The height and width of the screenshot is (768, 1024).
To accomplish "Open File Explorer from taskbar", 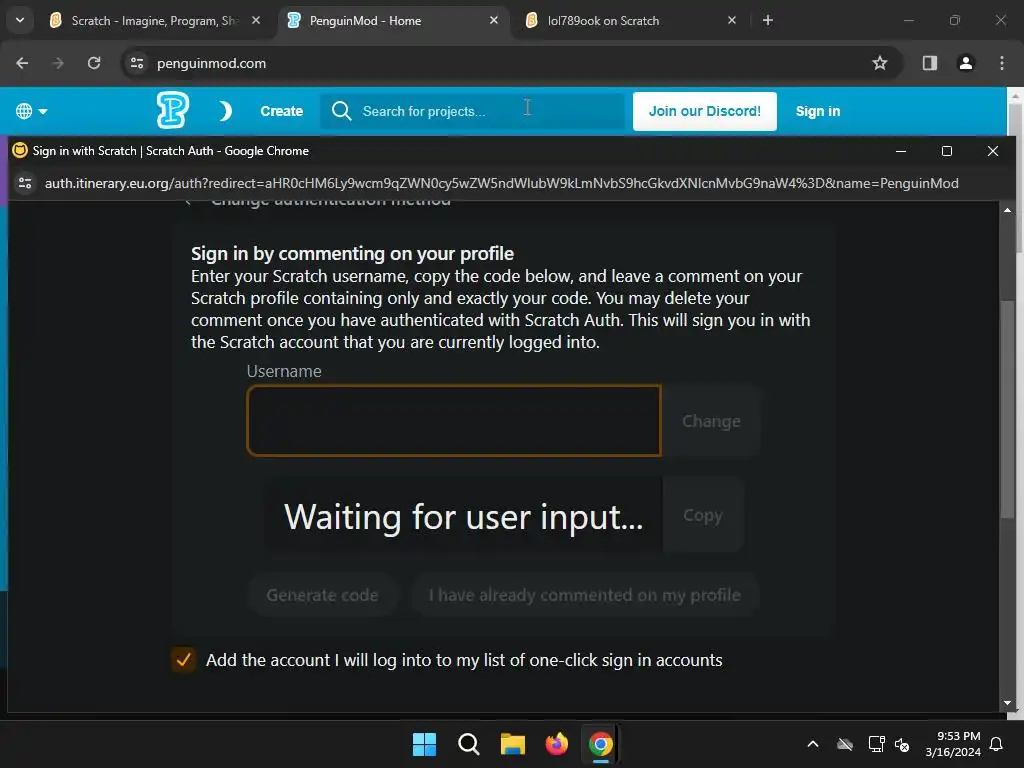I will point(513,744).
